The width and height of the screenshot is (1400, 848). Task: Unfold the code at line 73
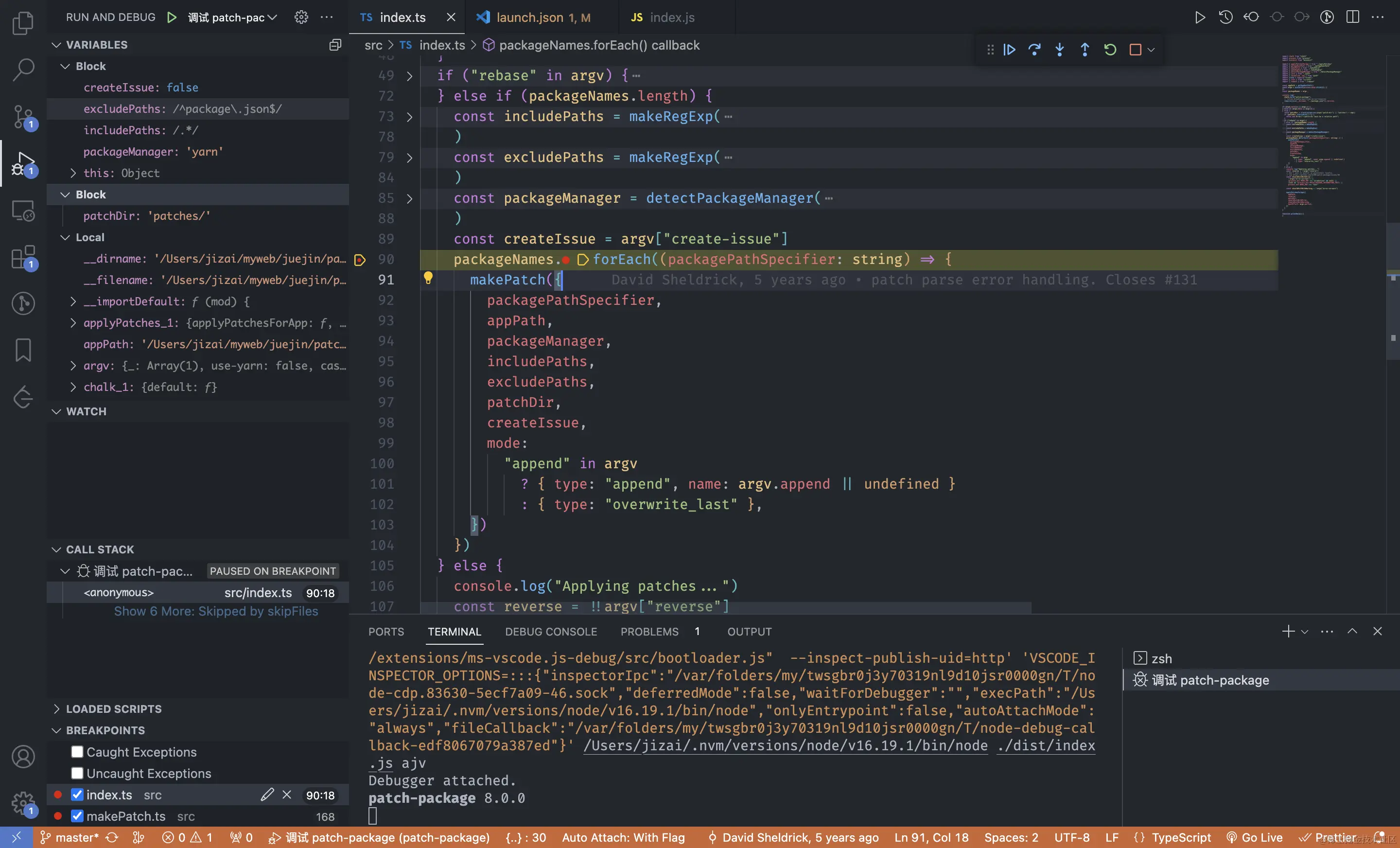(409, 117)
